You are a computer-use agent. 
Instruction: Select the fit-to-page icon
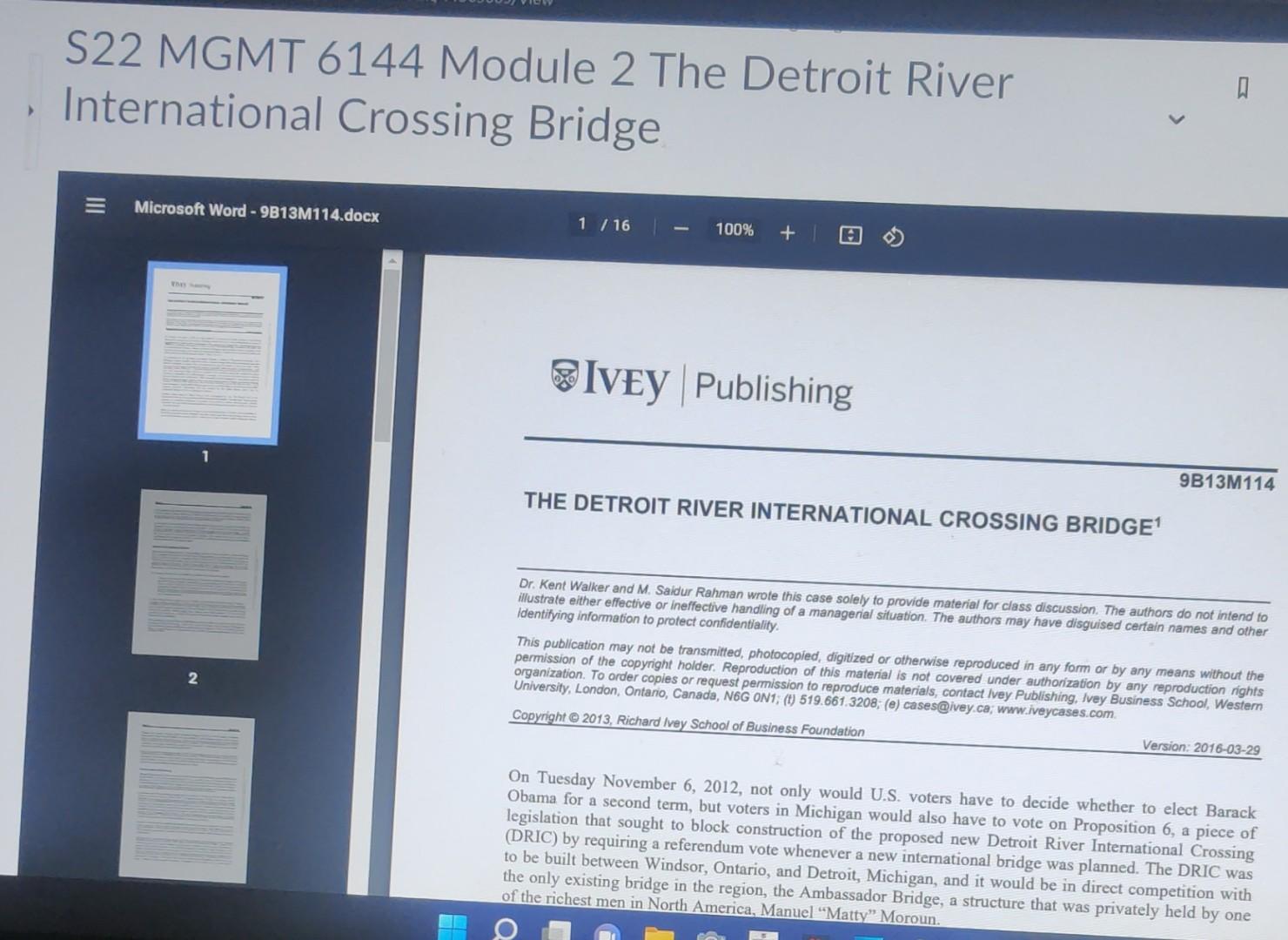(x=850, y=236)
